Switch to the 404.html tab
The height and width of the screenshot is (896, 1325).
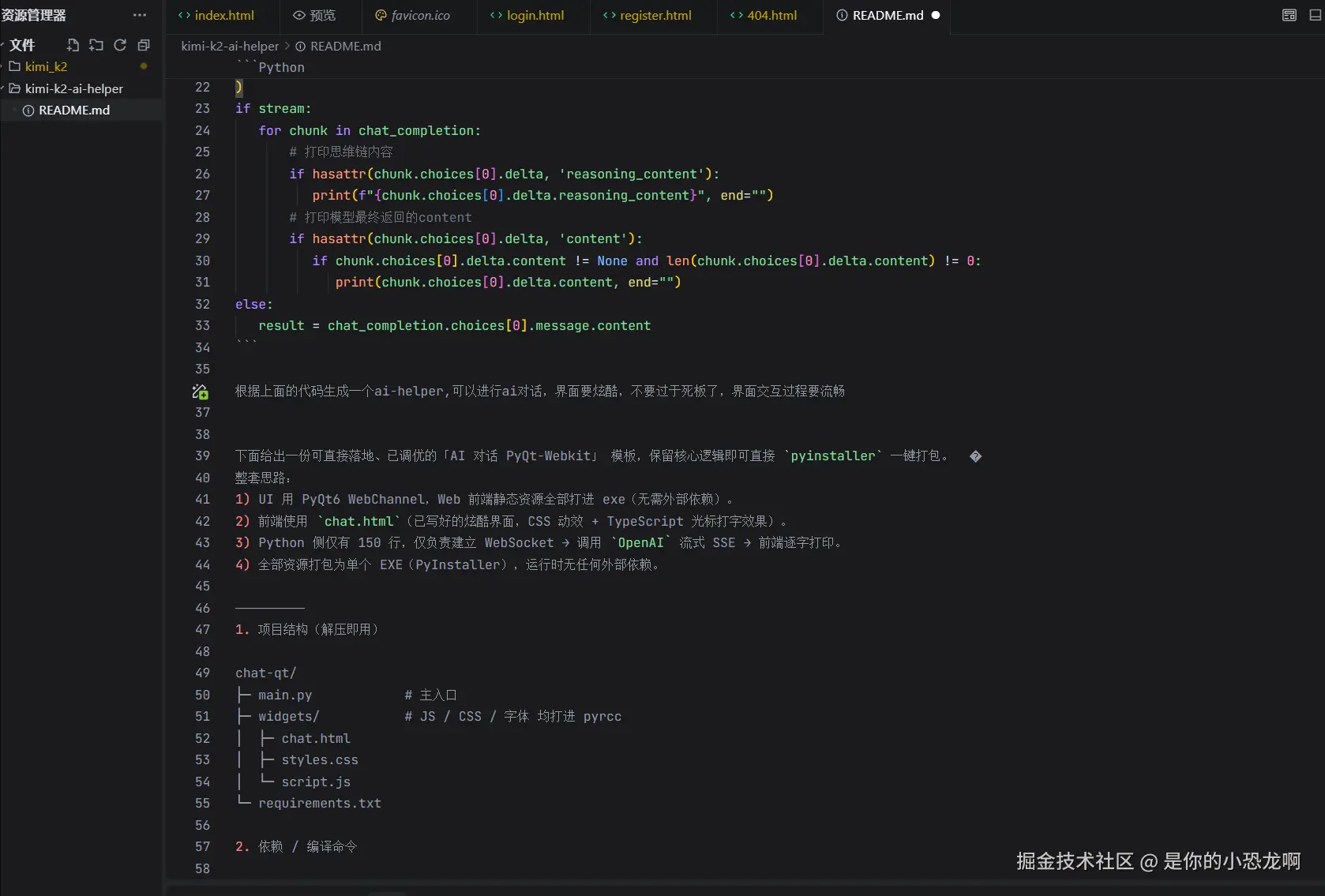pyautogui.click(x=771, y=15)
